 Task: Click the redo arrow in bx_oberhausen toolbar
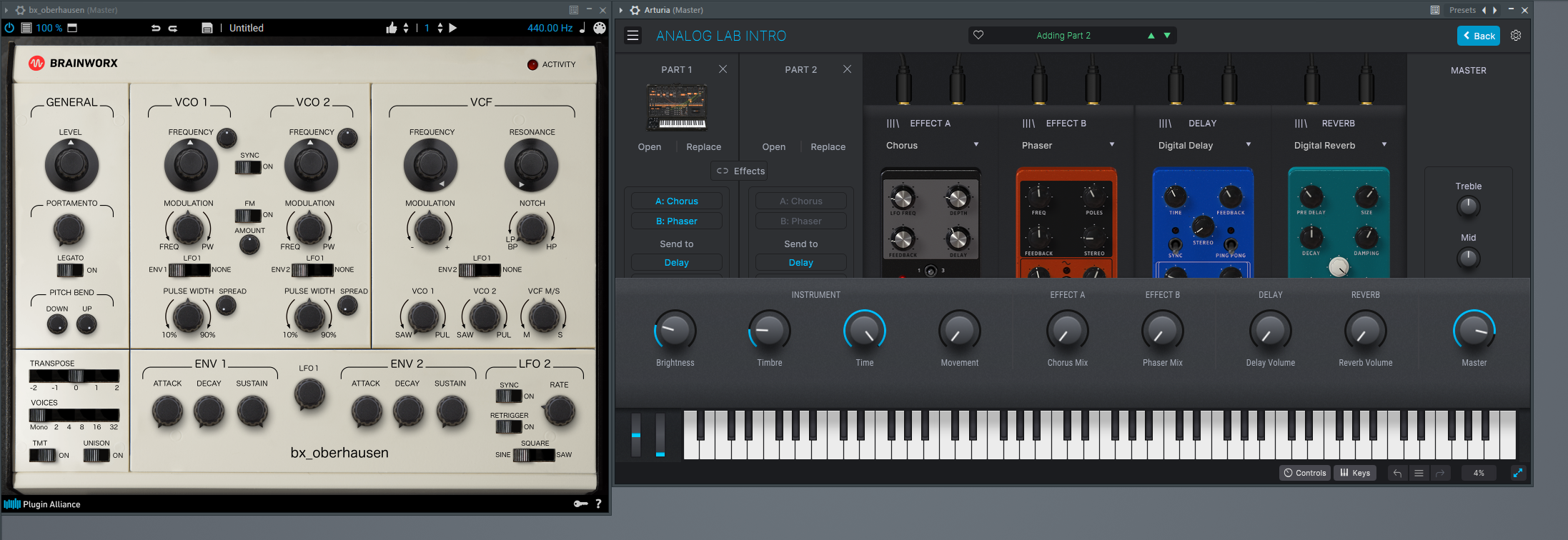(x=173, y=28)
